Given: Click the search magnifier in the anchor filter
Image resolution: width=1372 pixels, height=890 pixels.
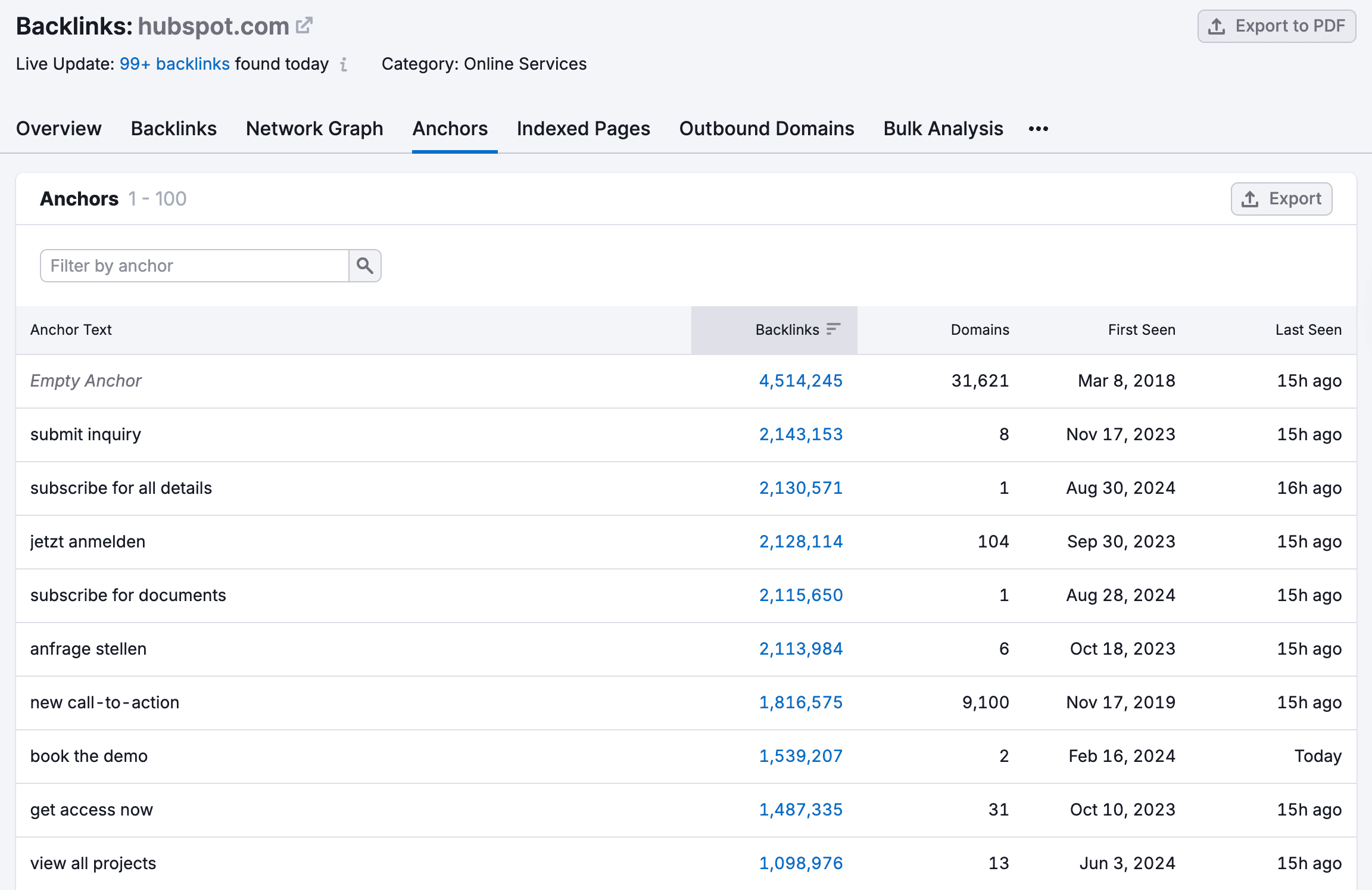Looking at the screenshot, I should point(364,266).
